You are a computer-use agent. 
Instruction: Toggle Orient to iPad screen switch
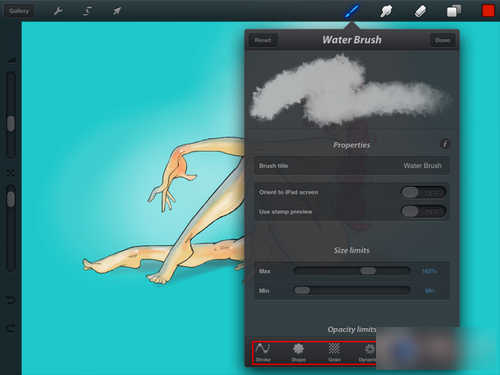(423, 192)
